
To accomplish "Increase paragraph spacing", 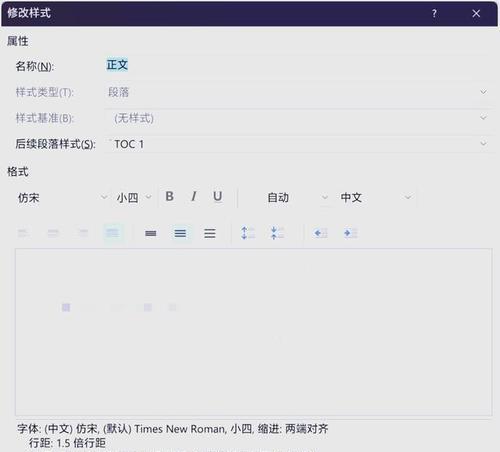I will pyautogui.click(x=248, y=233).
